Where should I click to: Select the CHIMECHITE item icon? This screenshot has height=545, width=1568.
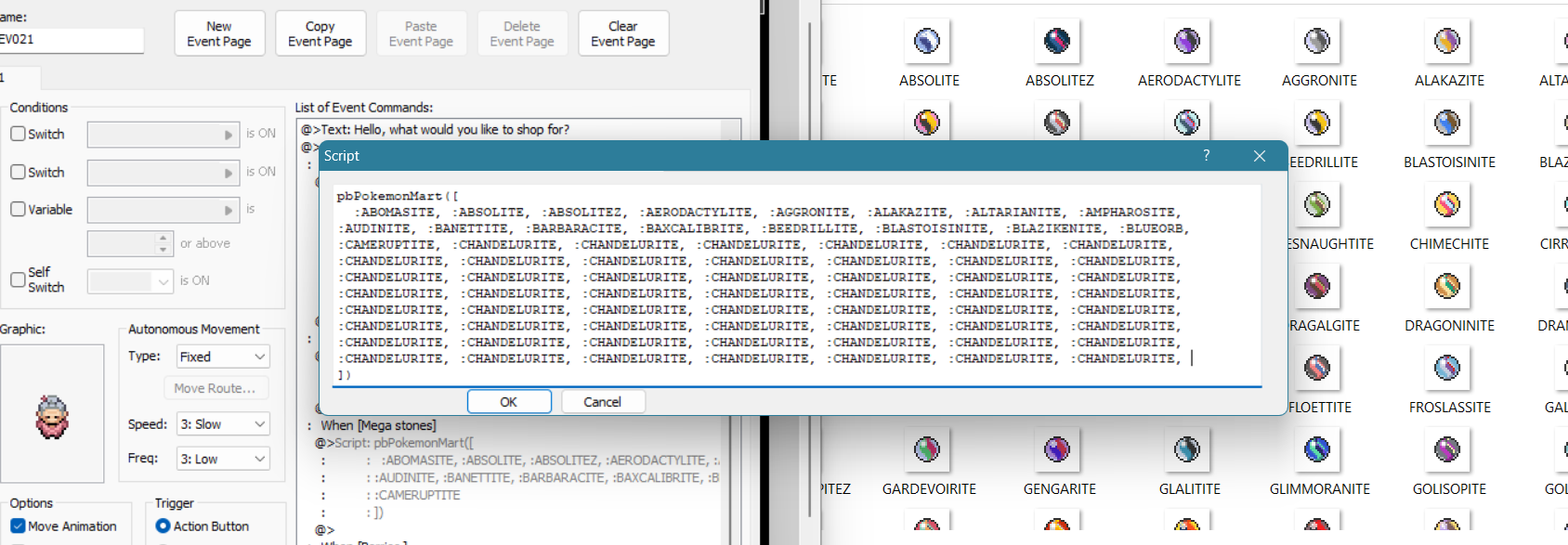coord(1447,204)
